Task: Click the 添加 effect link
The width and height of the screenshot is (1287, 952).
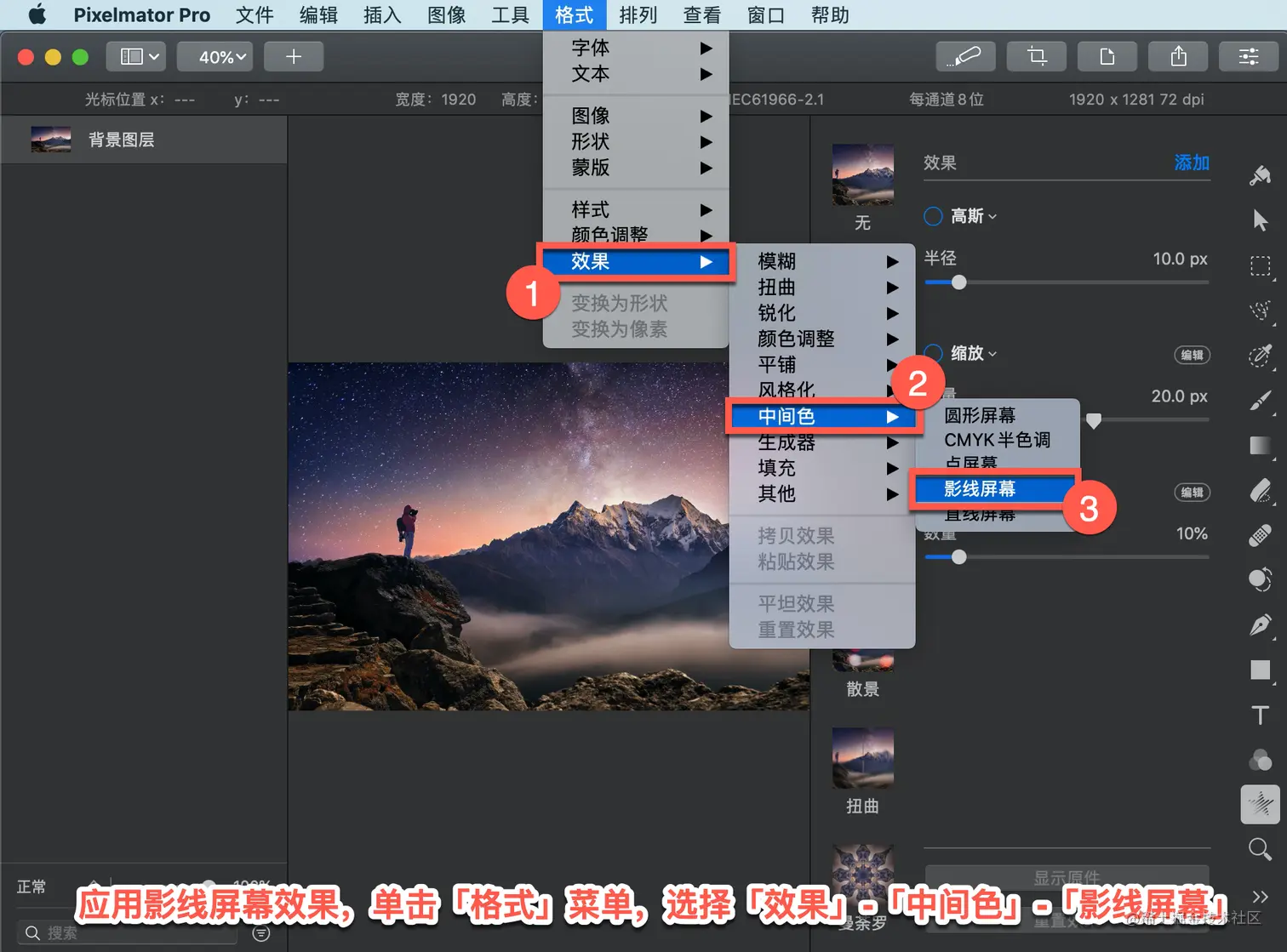Action: pyautogui.click(x=1191, y=162)
